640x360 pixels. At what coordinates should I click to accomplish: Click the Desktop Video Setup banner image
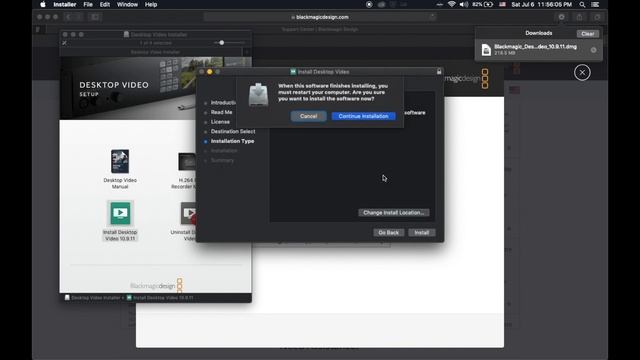(129, 88)
